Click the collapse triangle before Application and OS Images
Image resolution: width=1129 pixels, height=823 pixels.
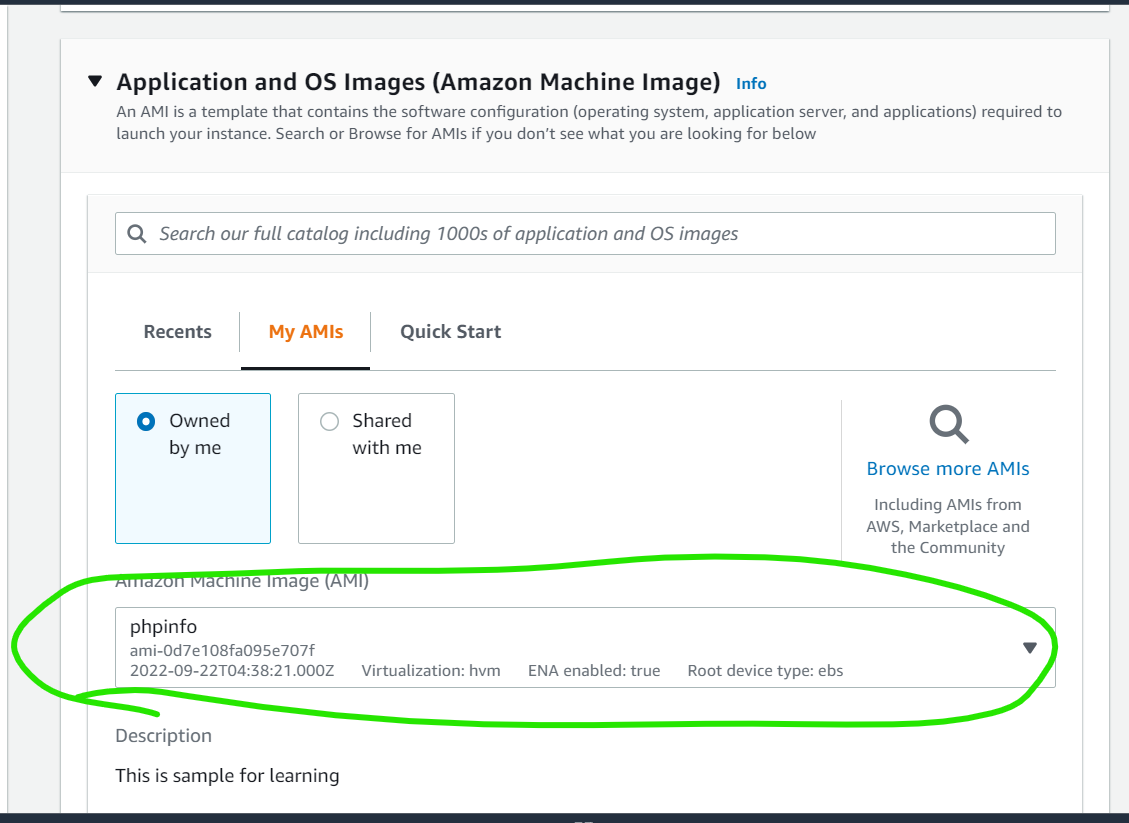click(95, 82)
